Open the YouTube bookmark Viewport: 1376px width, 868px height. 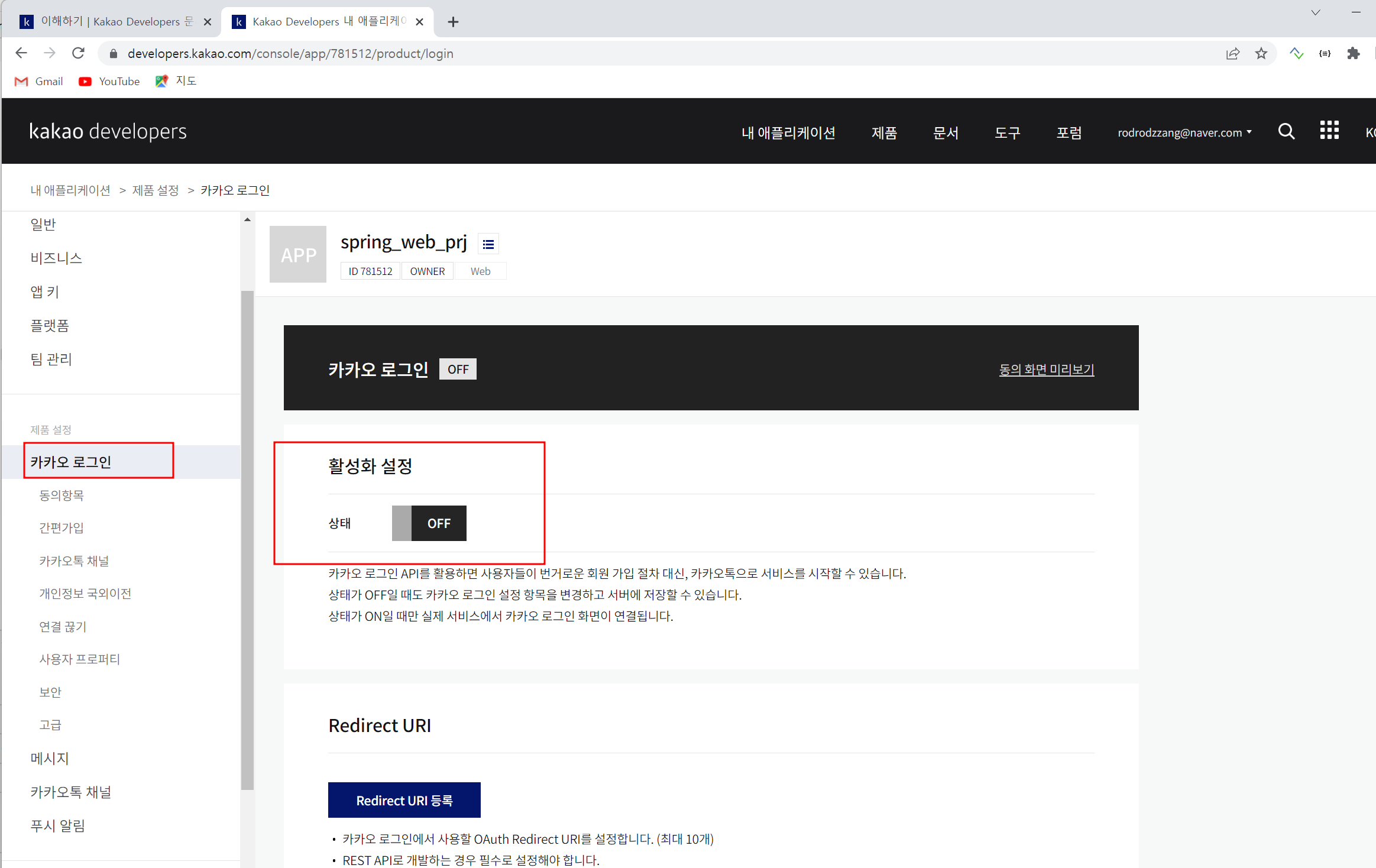109,81
